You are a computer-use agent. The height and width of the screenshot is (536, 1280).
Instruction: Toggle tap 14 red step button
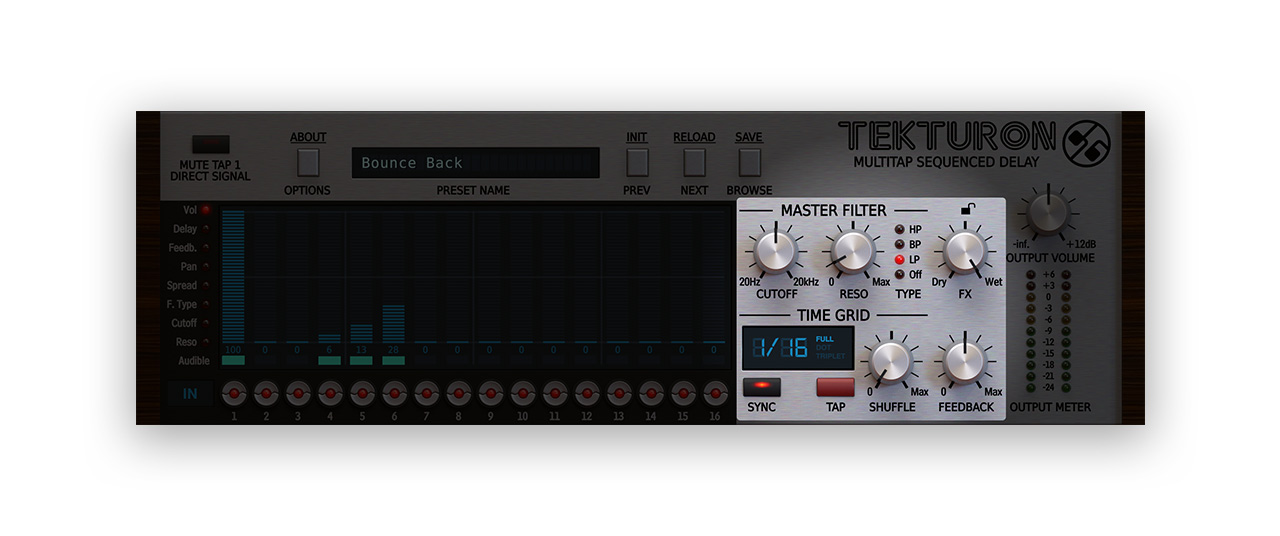tap(650, 393)
